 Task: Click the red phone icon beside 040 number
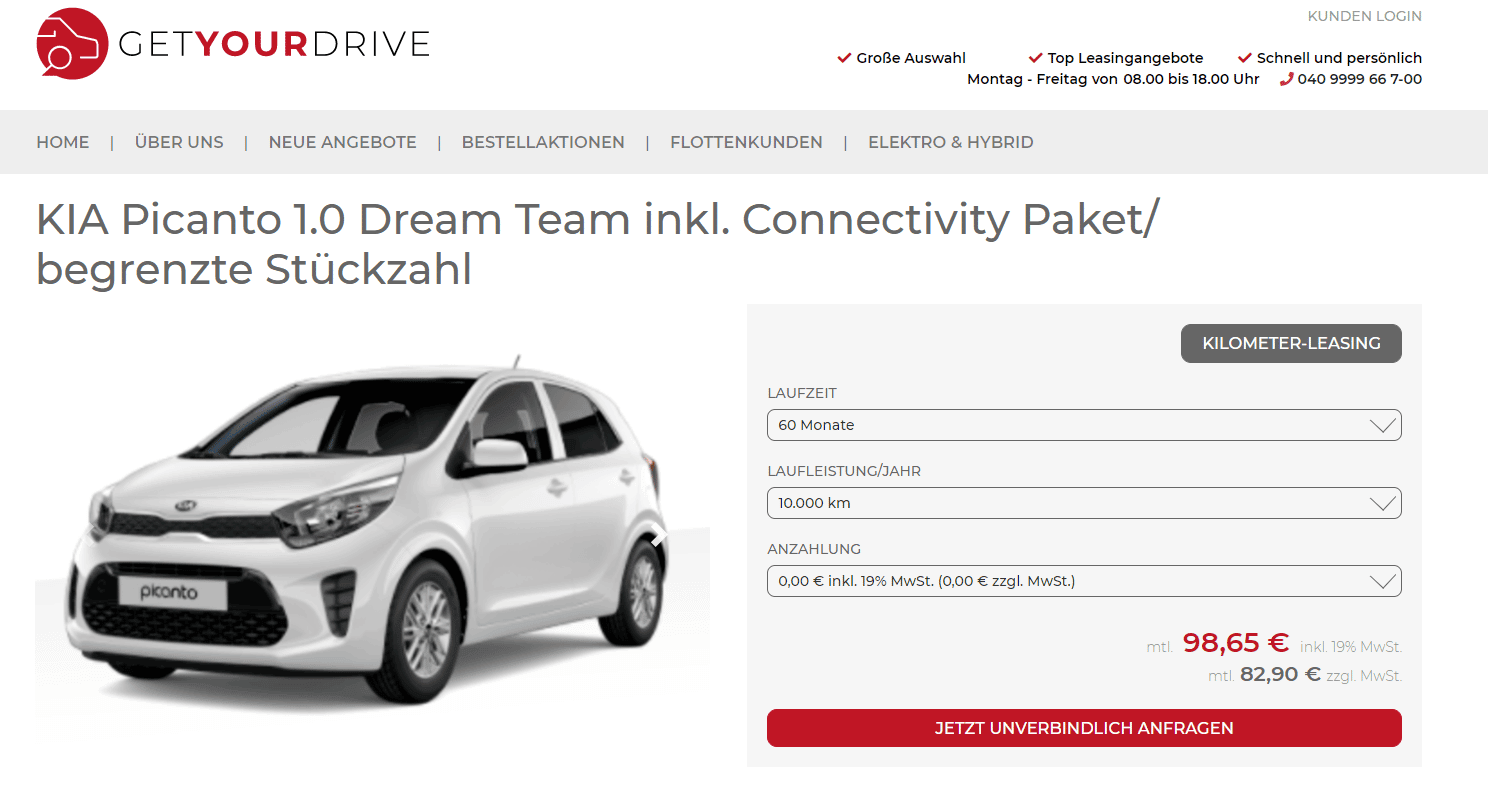(x=1287, y=79)
